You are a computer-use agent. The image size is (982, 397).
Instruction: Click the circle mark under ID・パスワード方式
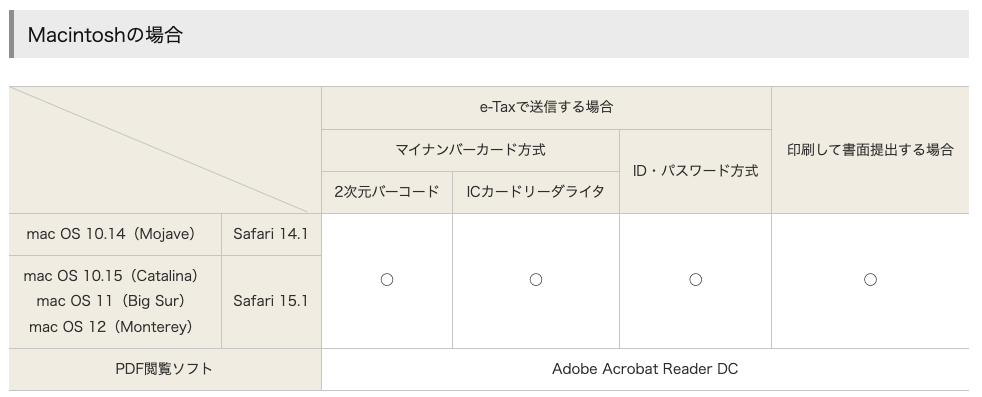(695, 280)
